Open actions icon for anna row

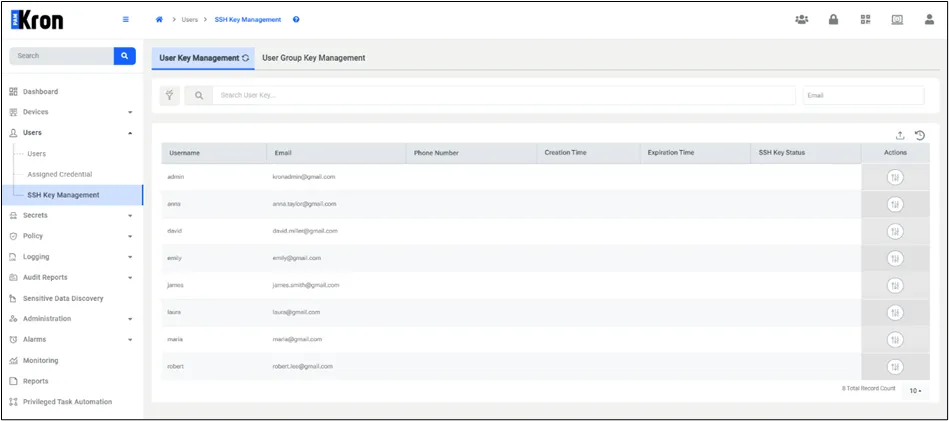(x=895, y=204)
